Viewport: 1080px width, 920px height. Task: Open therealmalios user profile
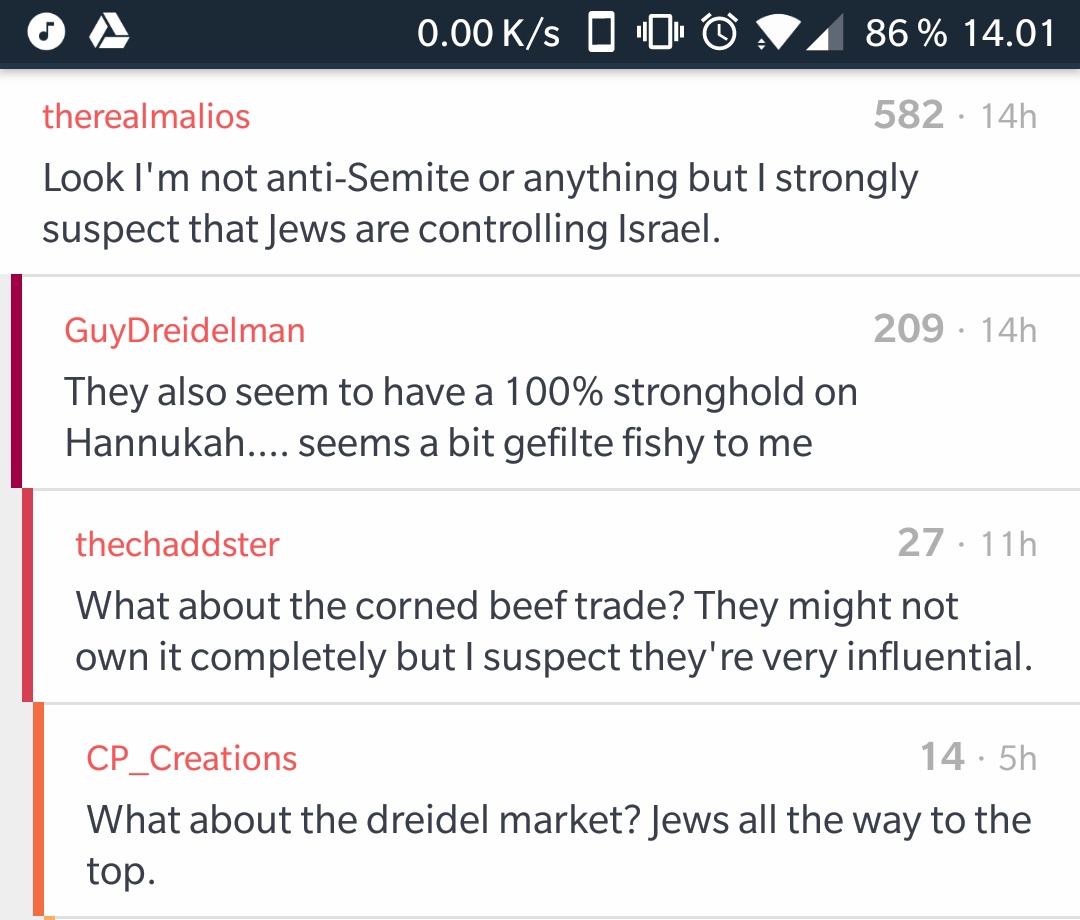(146, 117)
